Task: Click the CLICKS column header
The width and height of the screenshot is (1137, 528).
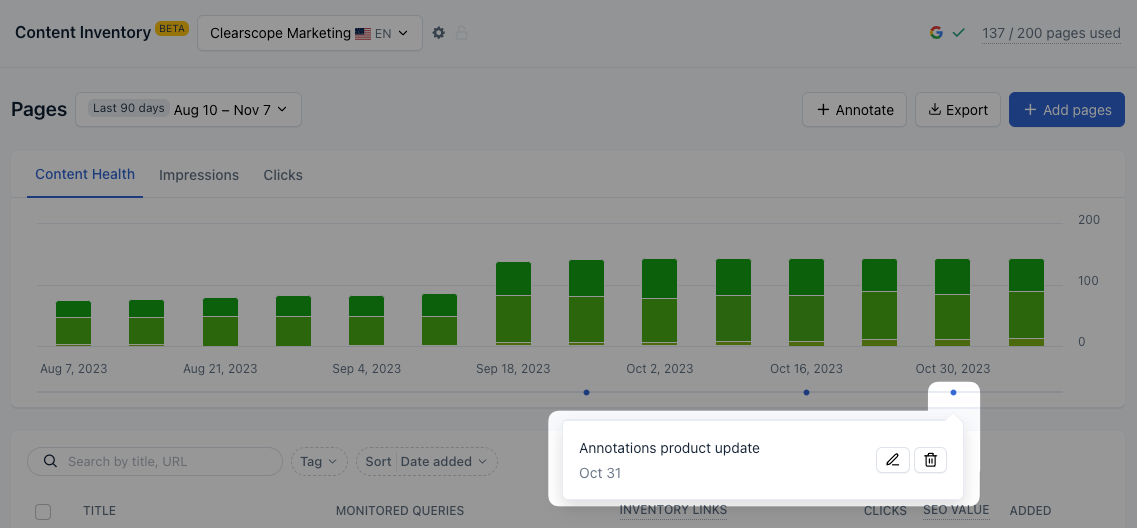Action: (x=885, y=511)
